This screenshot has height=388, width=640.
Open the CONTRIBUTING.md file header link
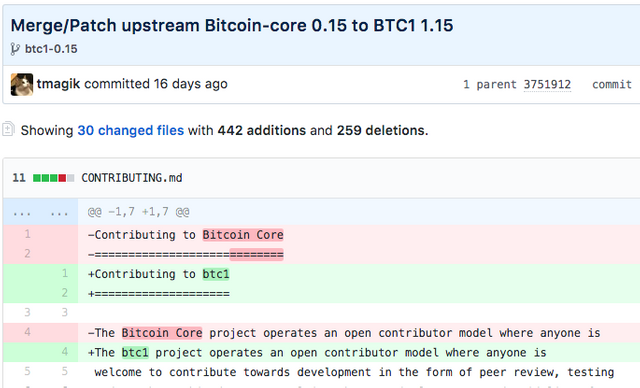pos(132,178)
